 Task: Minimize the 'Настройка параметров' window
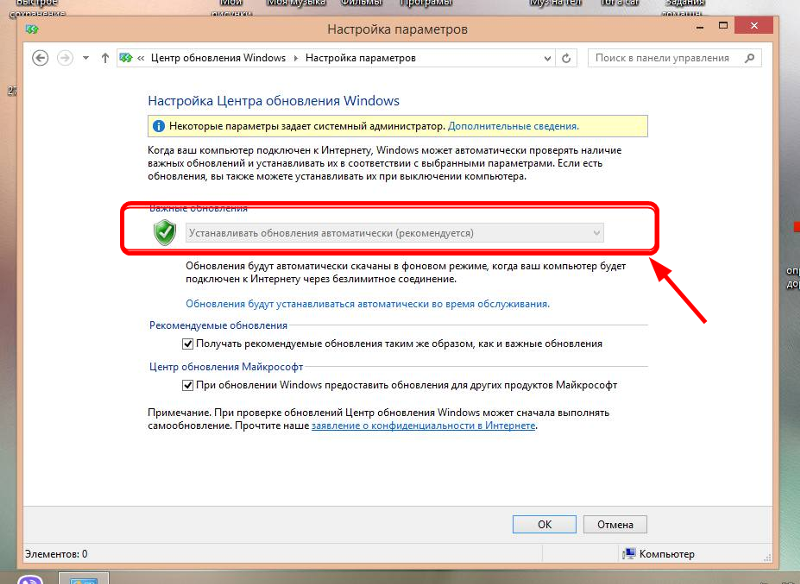tap(700, 27)
